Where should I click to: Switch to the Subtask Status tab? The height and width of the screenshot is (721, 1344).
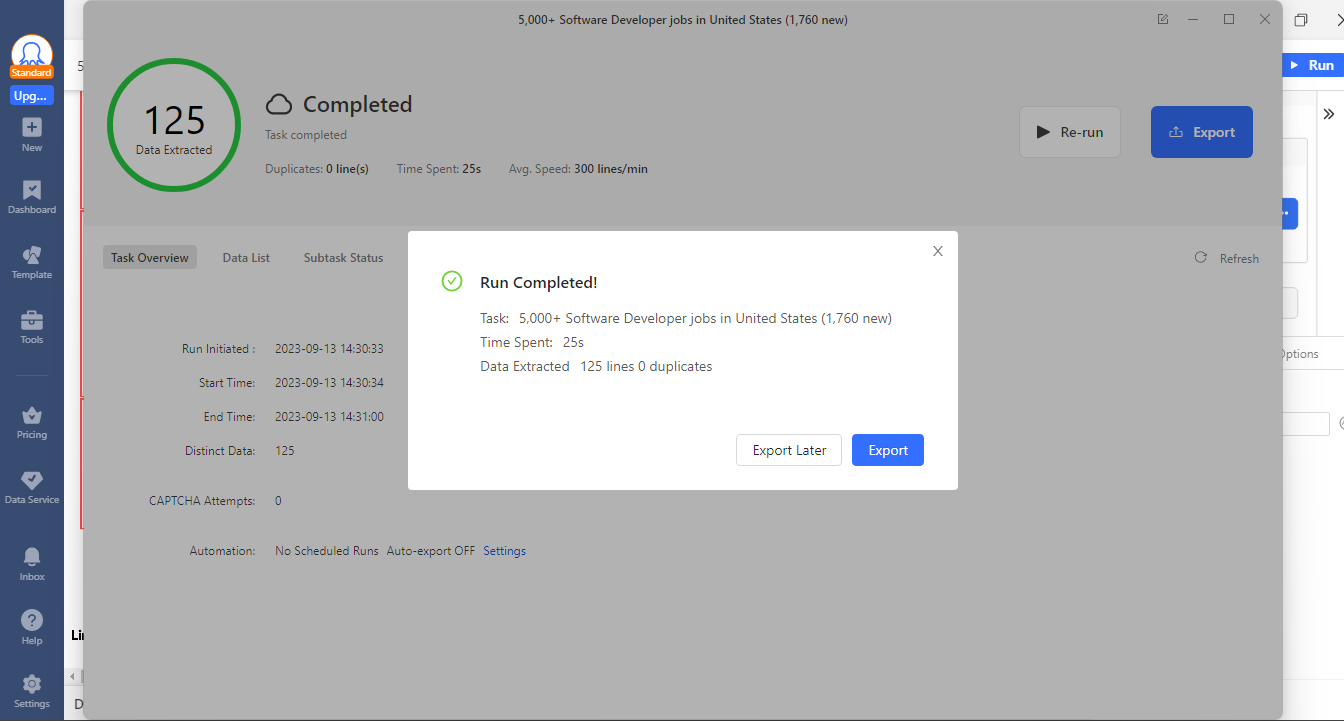click(343, 258)
